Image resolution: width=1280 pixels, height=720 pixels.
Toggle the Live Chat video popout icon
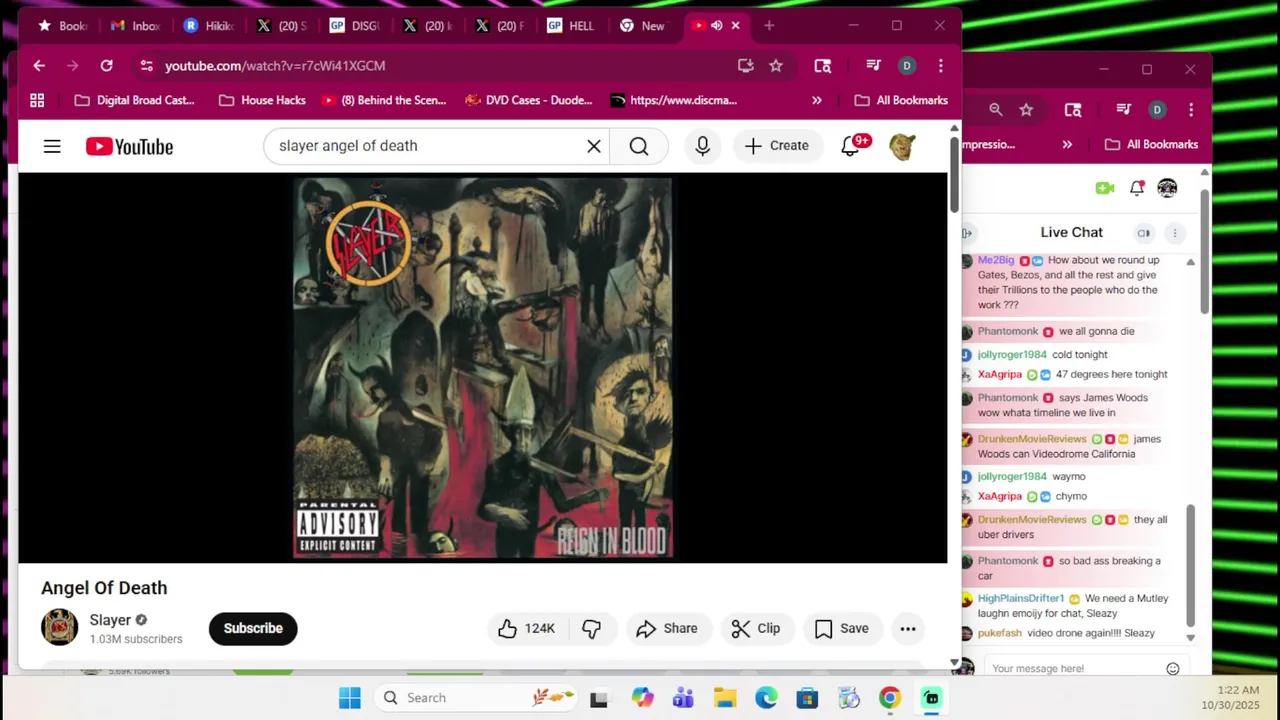coord(1144,233)
